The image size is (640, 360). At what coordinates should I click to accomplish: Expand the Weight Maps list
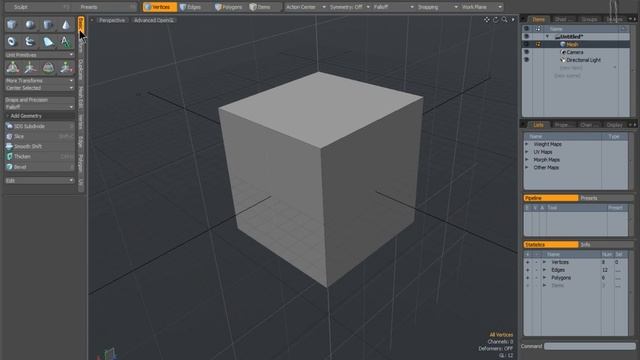click(527, 144)
